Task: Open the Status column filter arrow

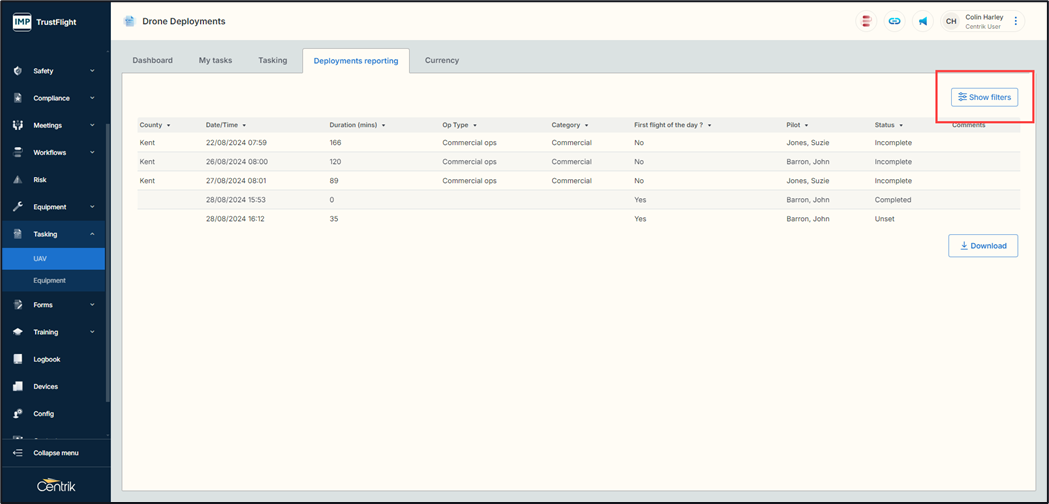Action: tap(901, 126)
